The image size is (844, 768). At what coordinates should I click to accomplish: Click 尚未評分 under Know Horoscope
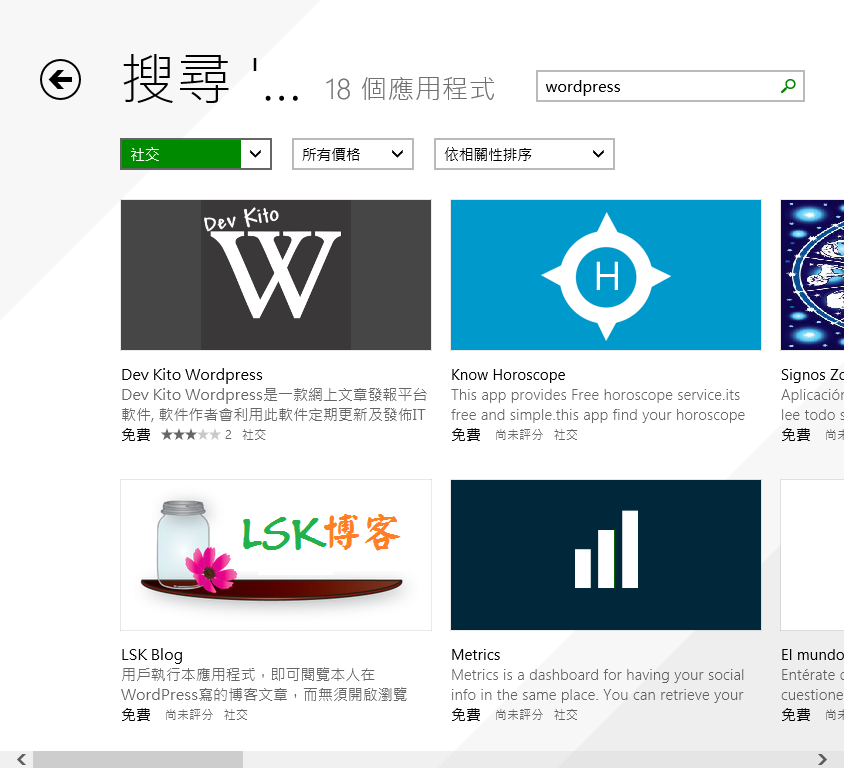pyautogui.click(x=519, y=435)
